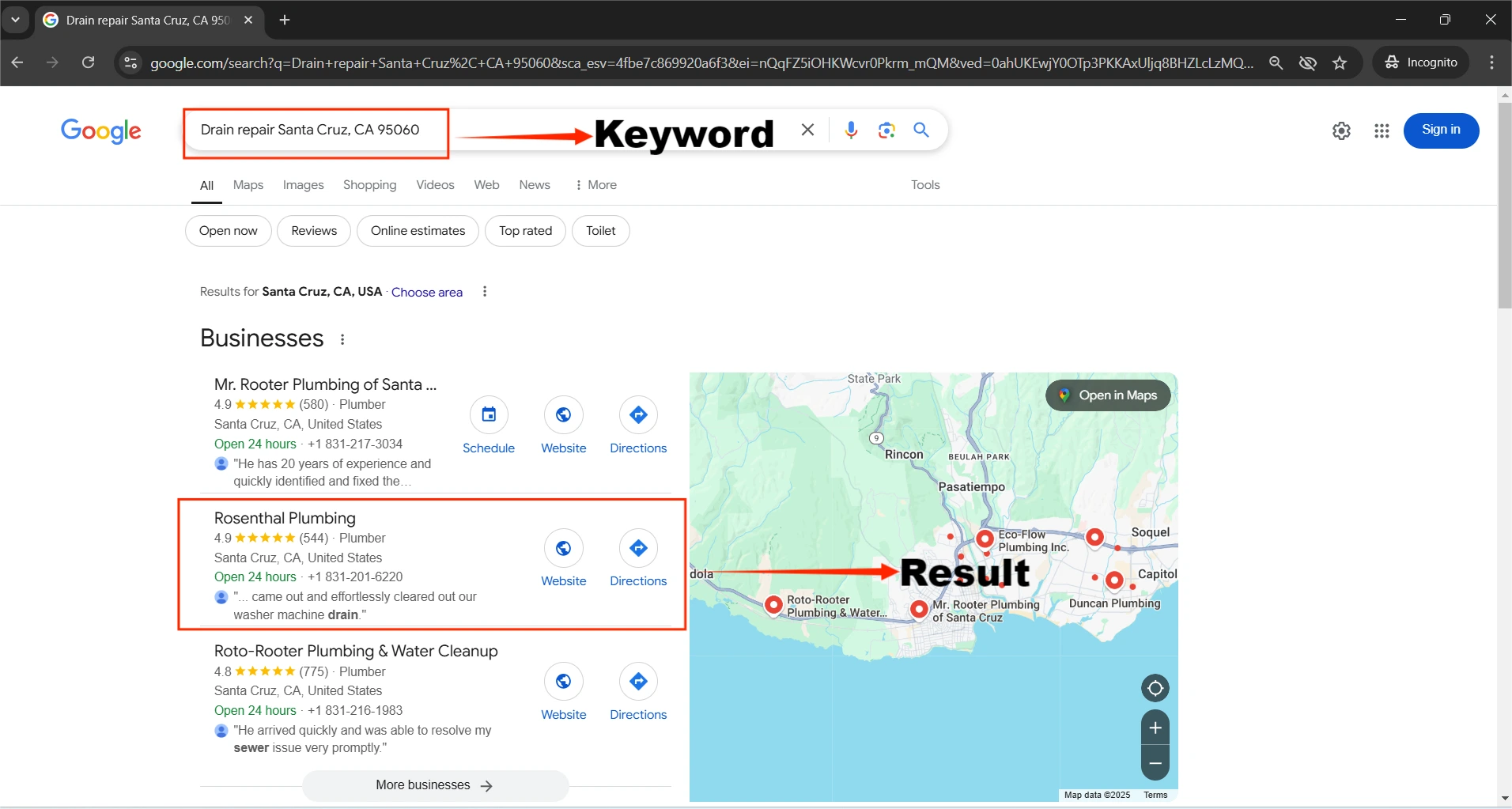Open the Chrome three-dot menu
Screen dimensions: 1512x809
[1491, 62]
